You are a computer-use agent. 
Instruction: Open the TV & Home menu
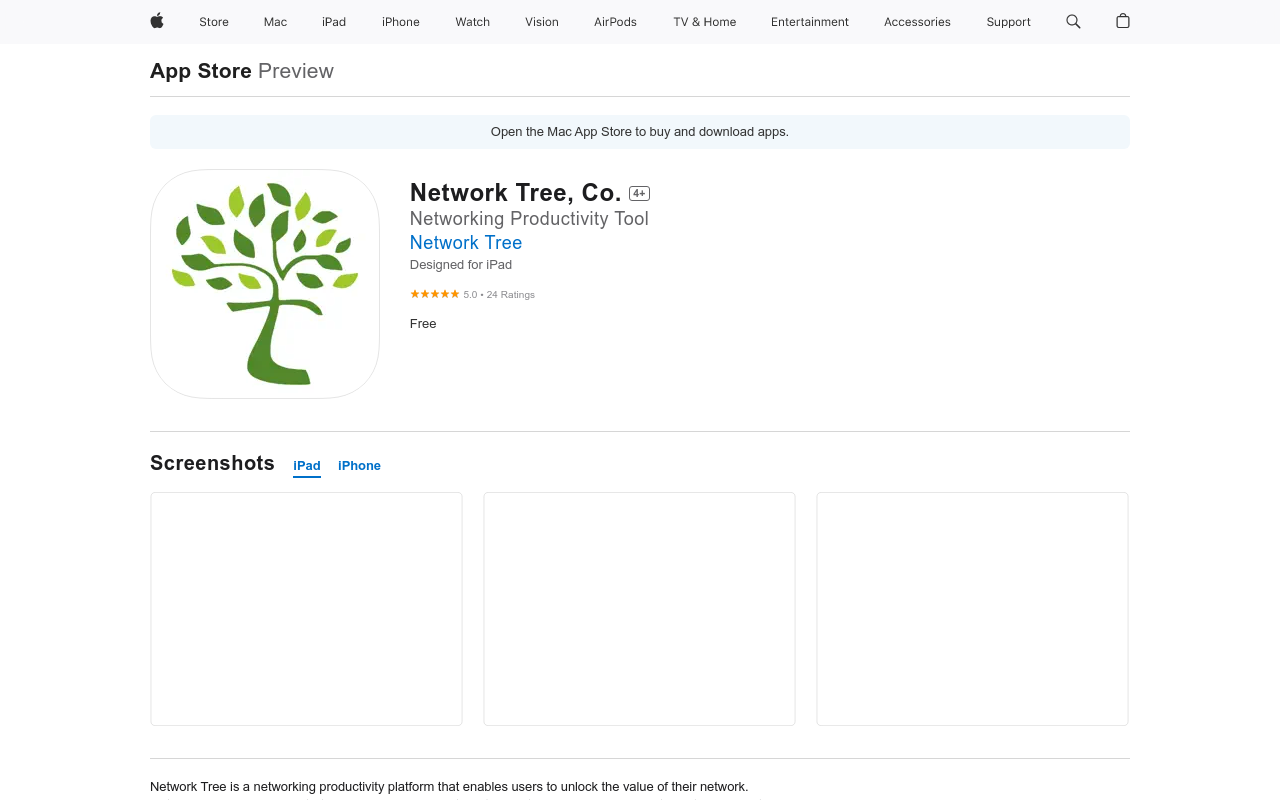[x=704, y=22]
